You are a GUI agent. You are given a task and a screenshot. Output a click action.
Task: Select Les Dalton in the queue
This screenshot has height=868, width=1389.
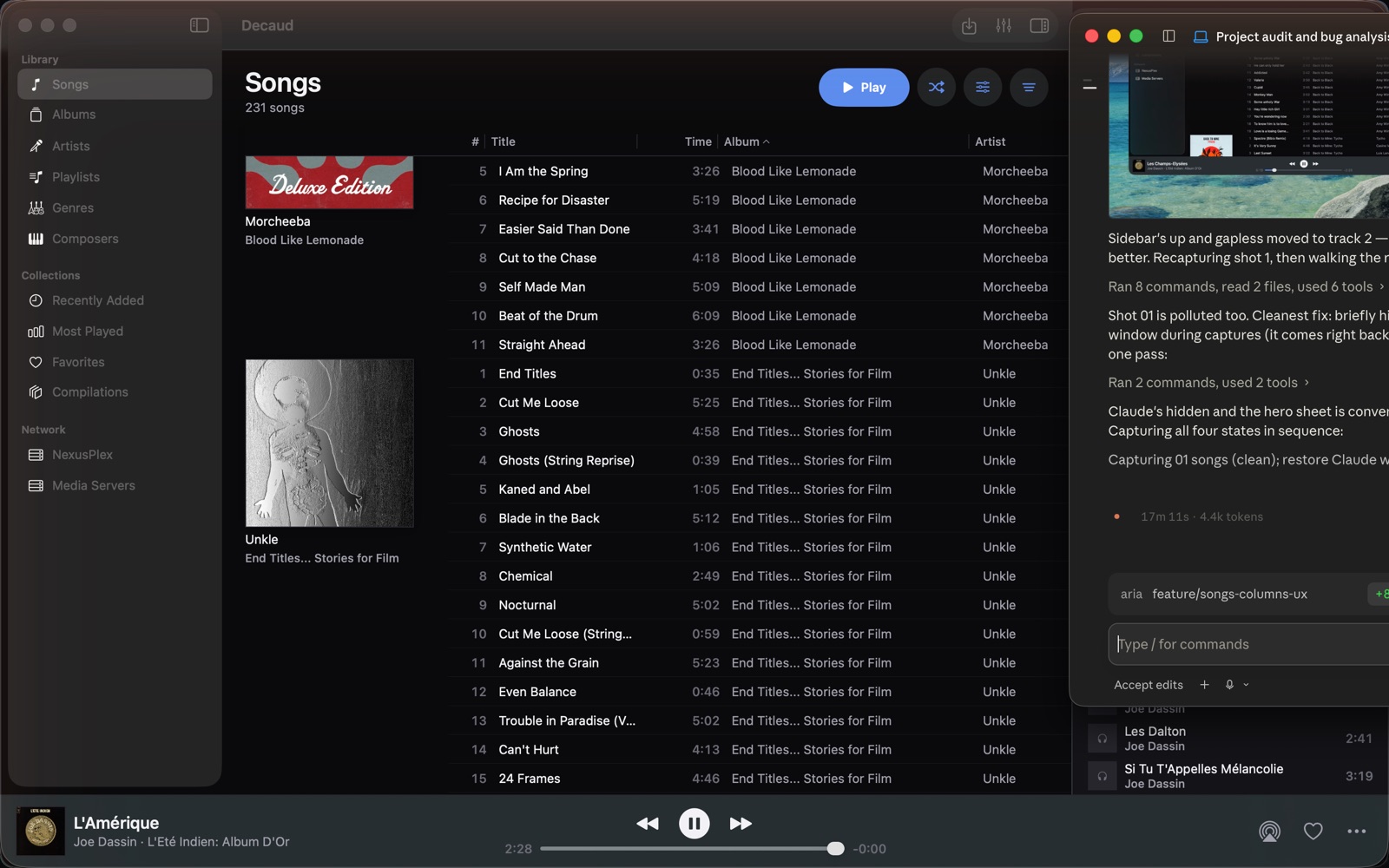pos(1231,739)
